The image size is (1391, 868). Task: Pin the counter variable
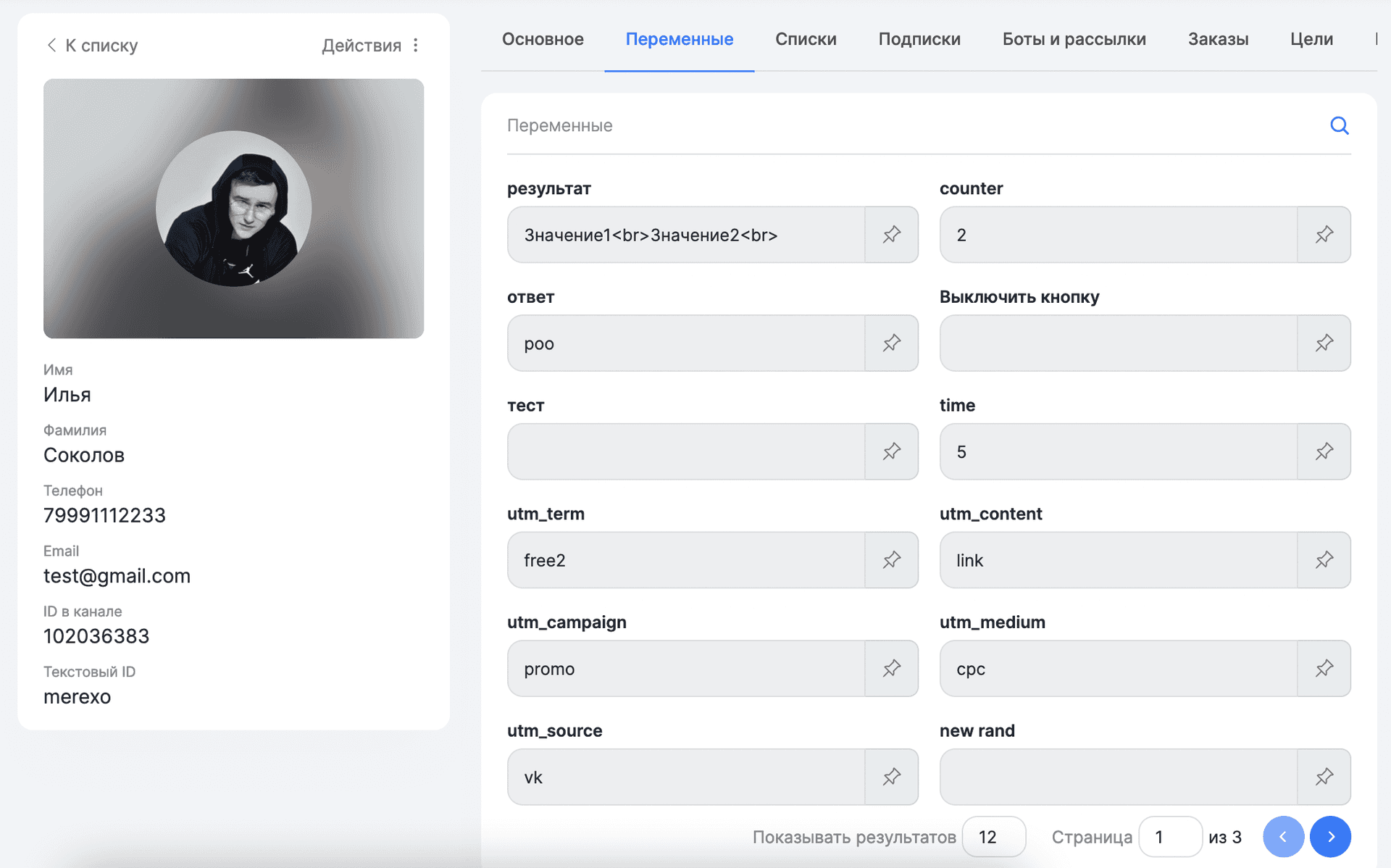[1324, 235]
